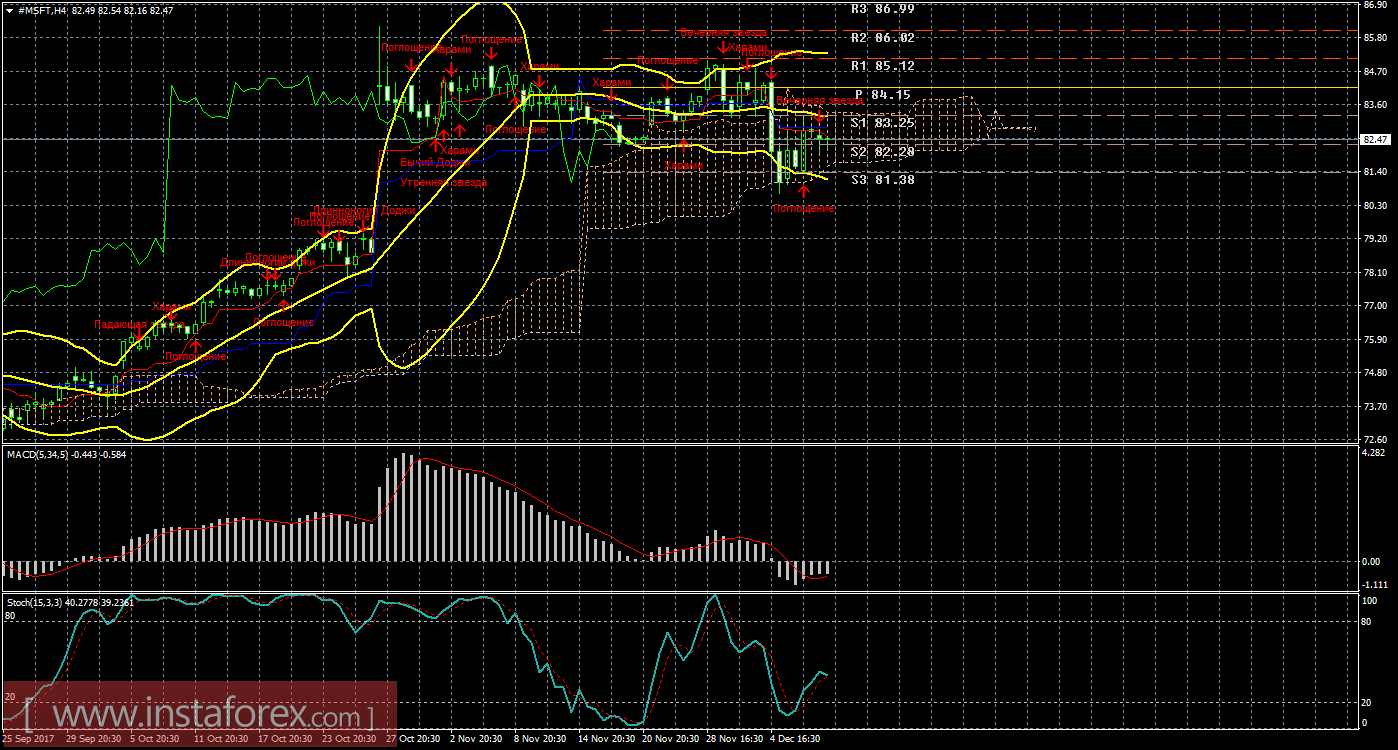1398x750 pixels.
Task: Click the red arrow above the lowest Поглощение label
Action: pyautogui.click(x=803, y=189)
